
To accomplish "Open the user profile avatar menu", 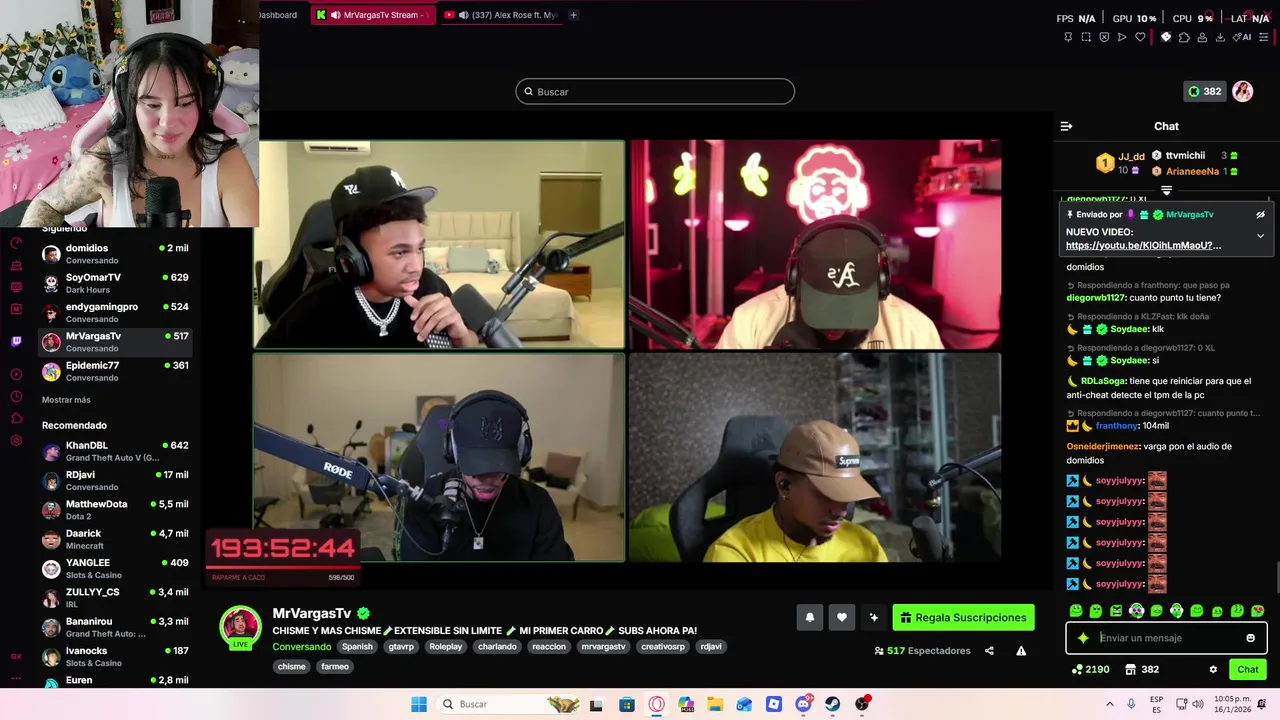I will pos(1242,91).
